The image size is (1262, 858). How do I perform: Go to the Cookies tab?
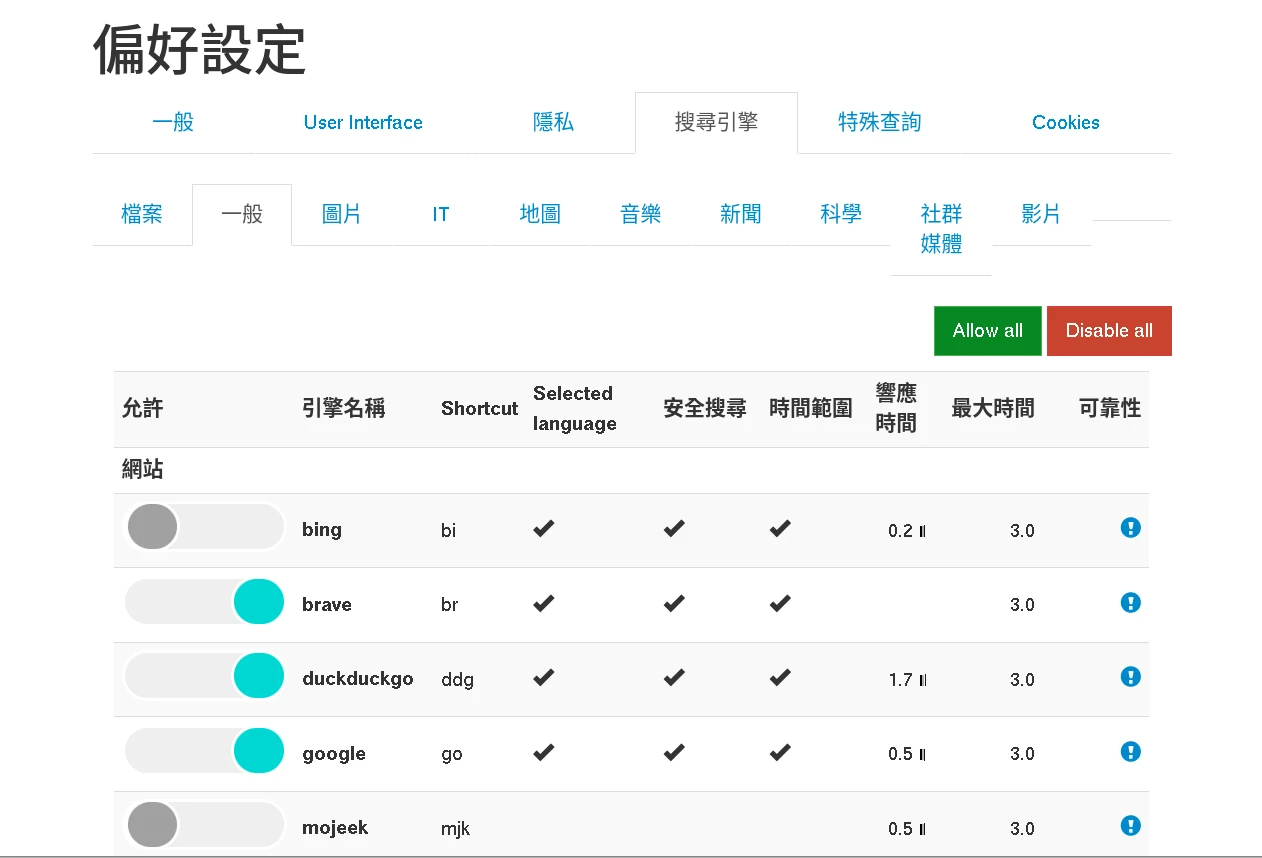1065,123
